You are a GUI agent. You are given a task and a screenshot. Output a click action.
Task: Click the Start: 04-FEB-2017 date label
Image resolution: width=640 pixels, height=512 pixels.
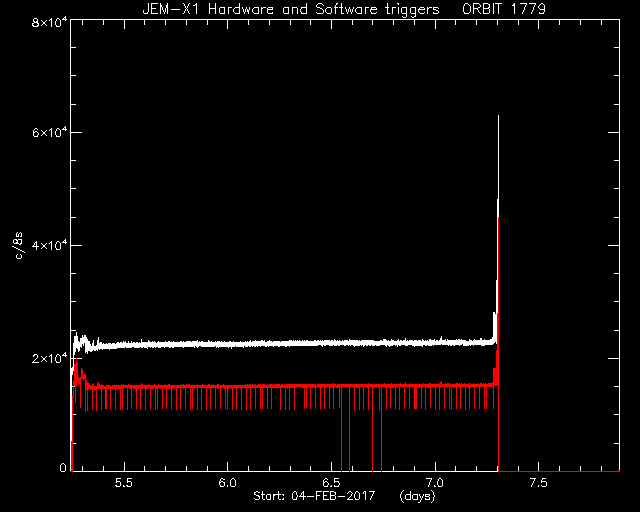tap(314, 496)
